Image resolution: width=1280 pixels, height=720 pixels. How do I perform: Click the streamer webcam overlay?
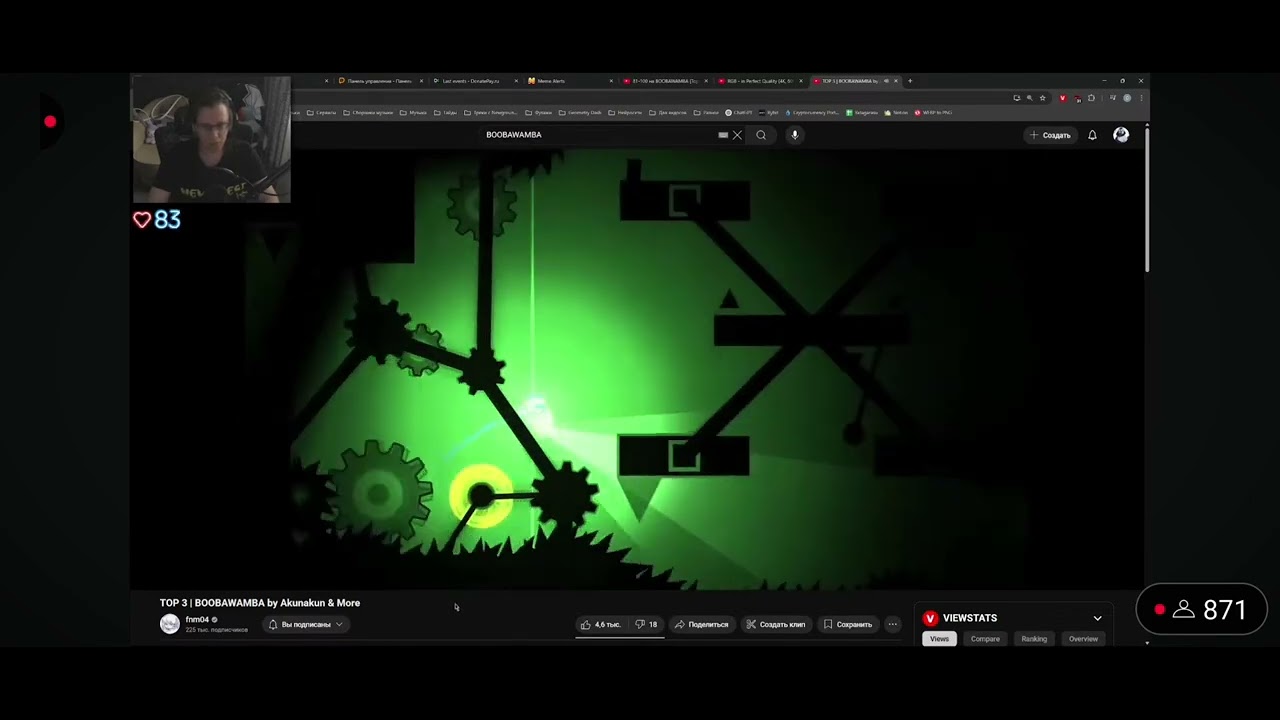[x=212, y=140]
